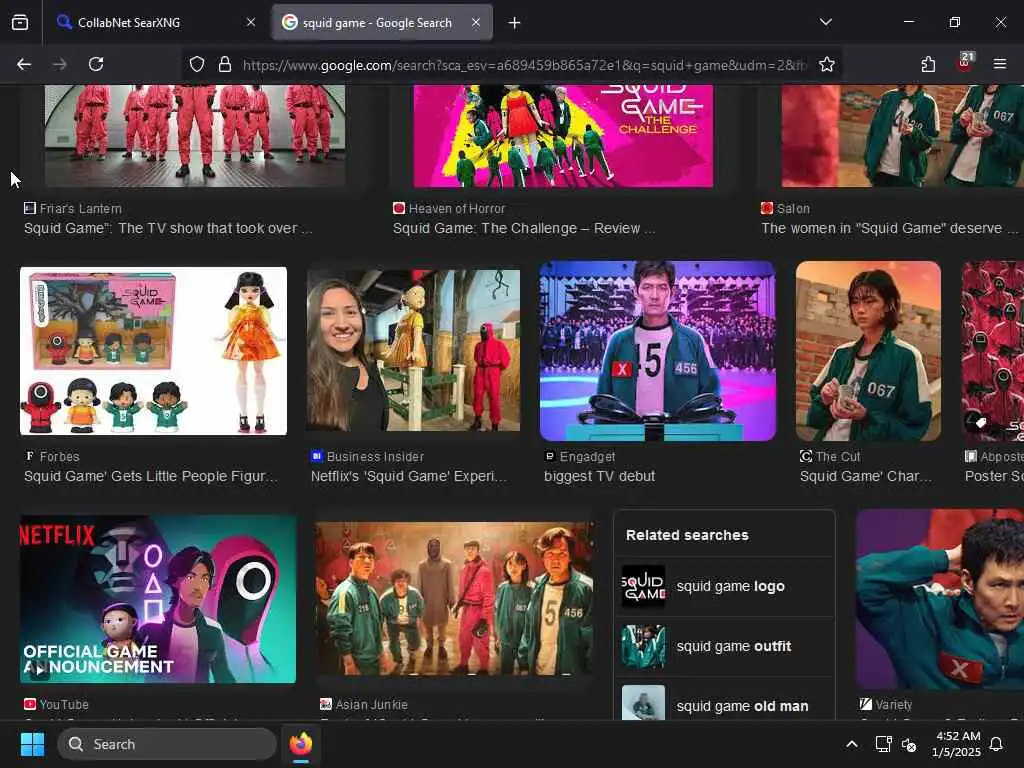
Task: Open the Salon image result
Action: (903, 135)
